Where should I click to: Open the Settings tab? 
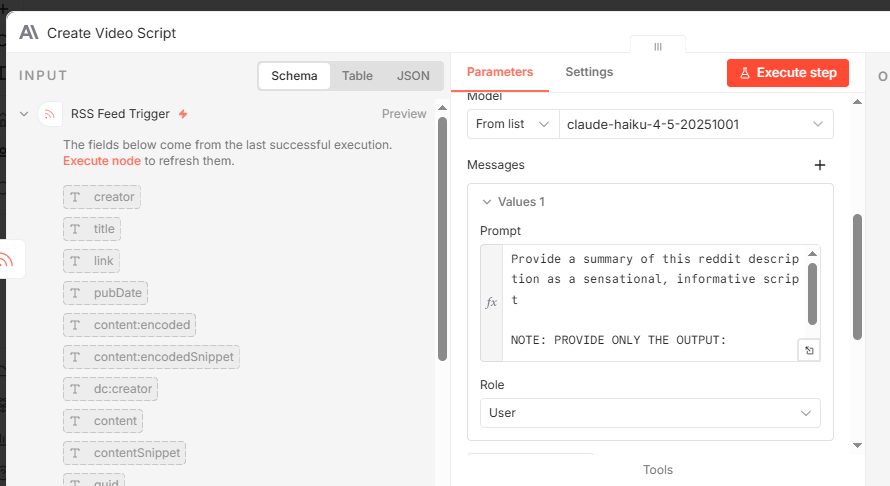[589, 72]
